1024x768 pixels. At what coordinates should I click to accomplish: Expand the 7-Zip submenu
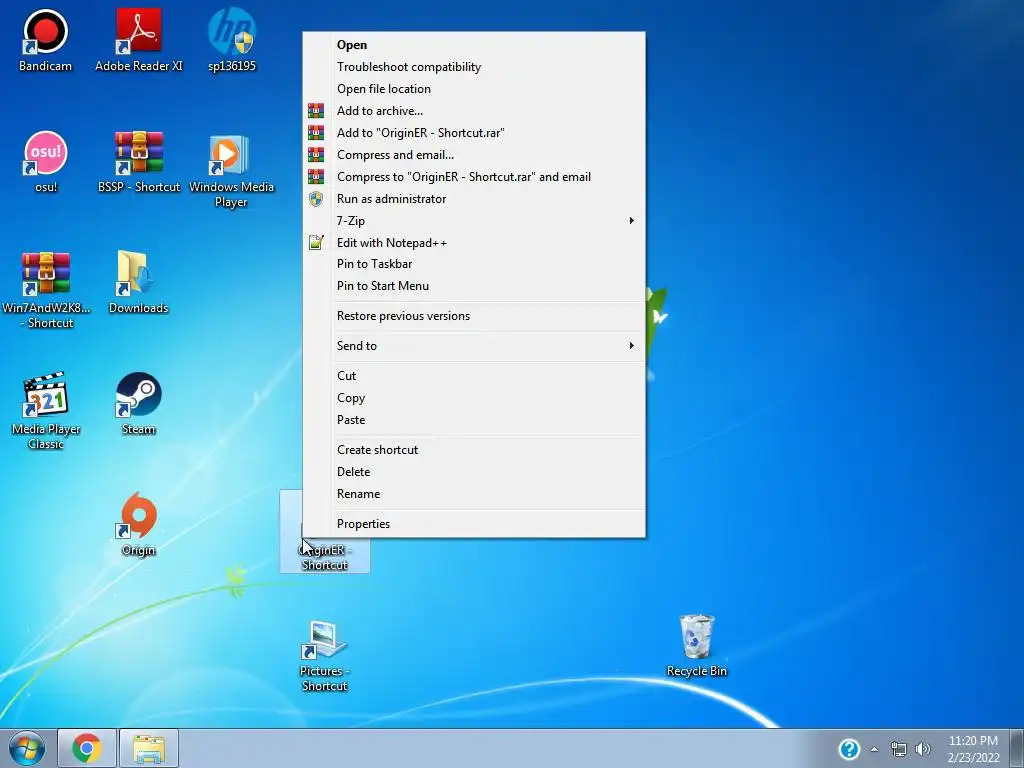[x=474, y=221]
